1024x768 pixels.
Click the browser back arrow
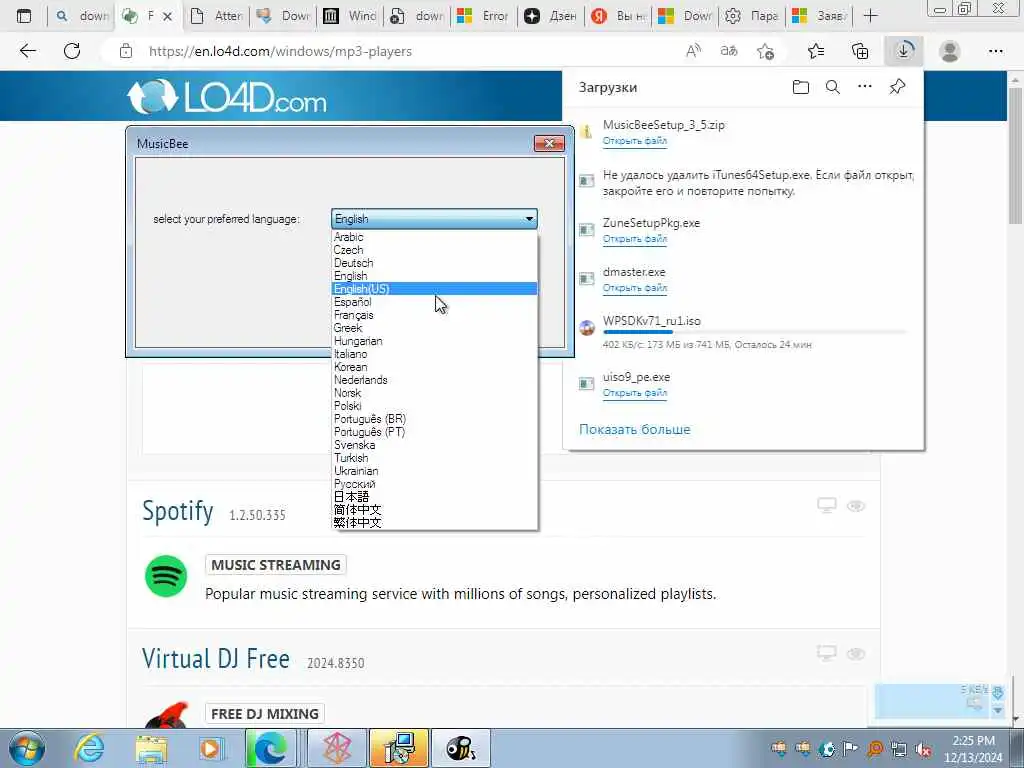(x=27, y=51)
